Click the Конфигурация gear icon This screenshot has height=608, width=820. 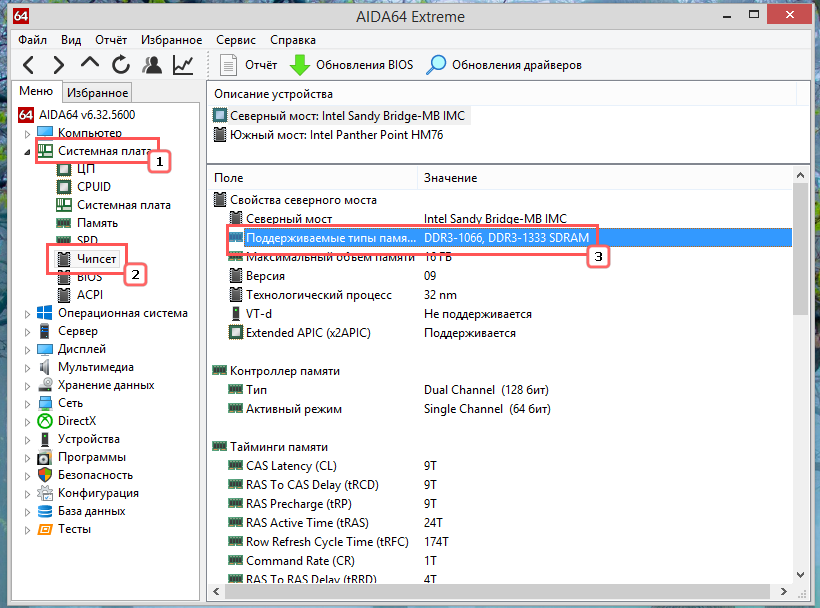pyautogui.click(x=45, y=493)
